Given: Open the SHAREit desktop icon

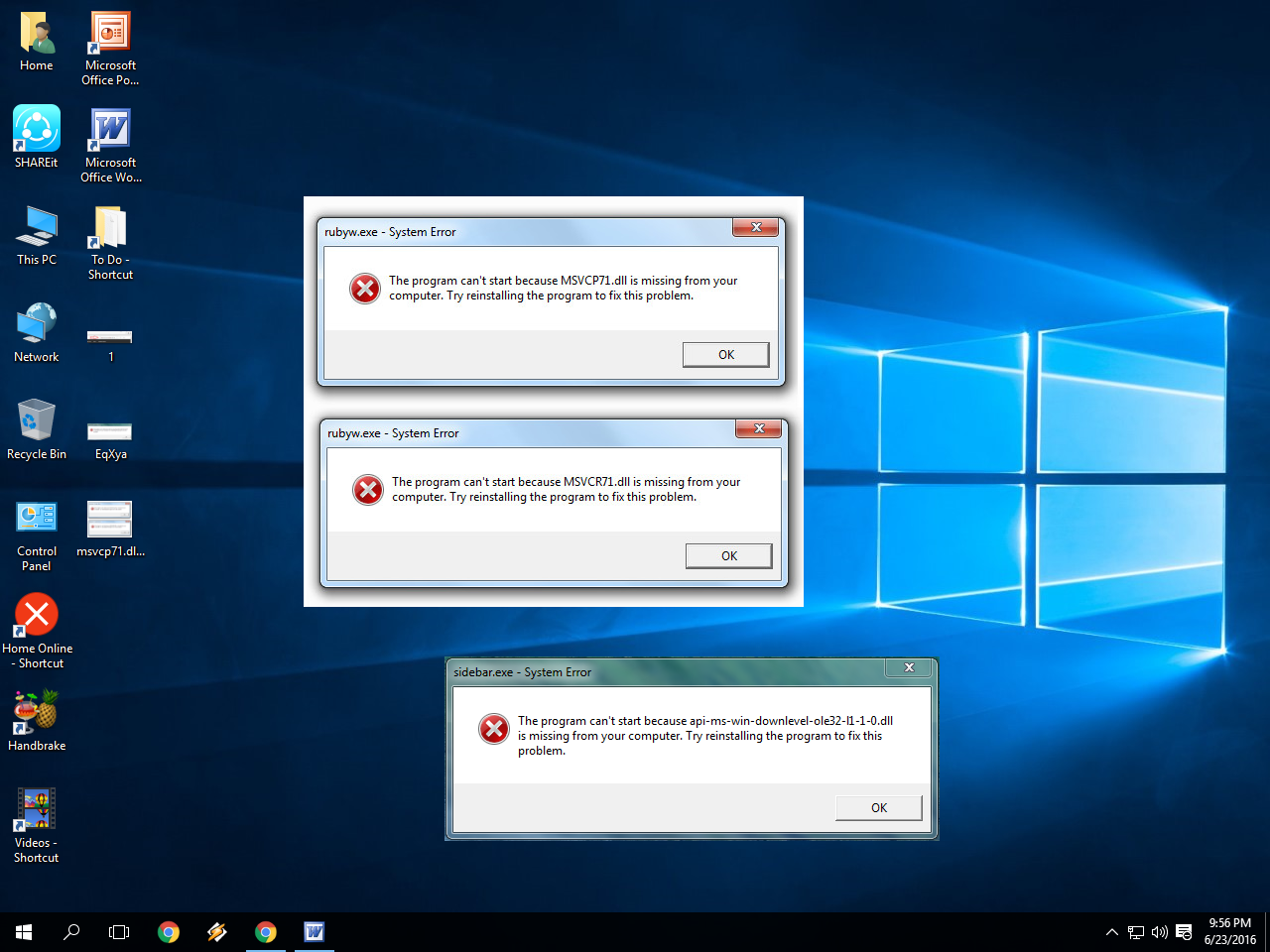Looking at the screenshot, I should coord(37,137).
